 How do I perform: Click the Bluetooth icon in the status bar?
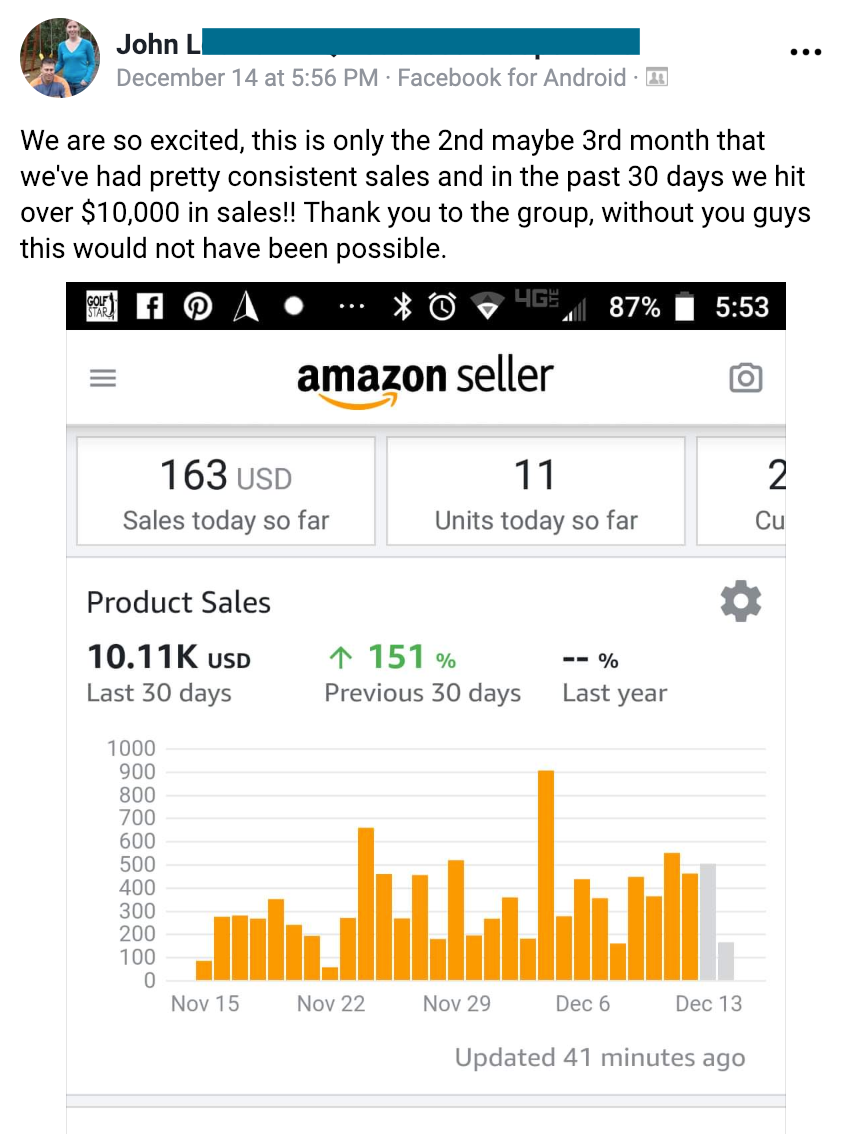click(x=403, y=307)
